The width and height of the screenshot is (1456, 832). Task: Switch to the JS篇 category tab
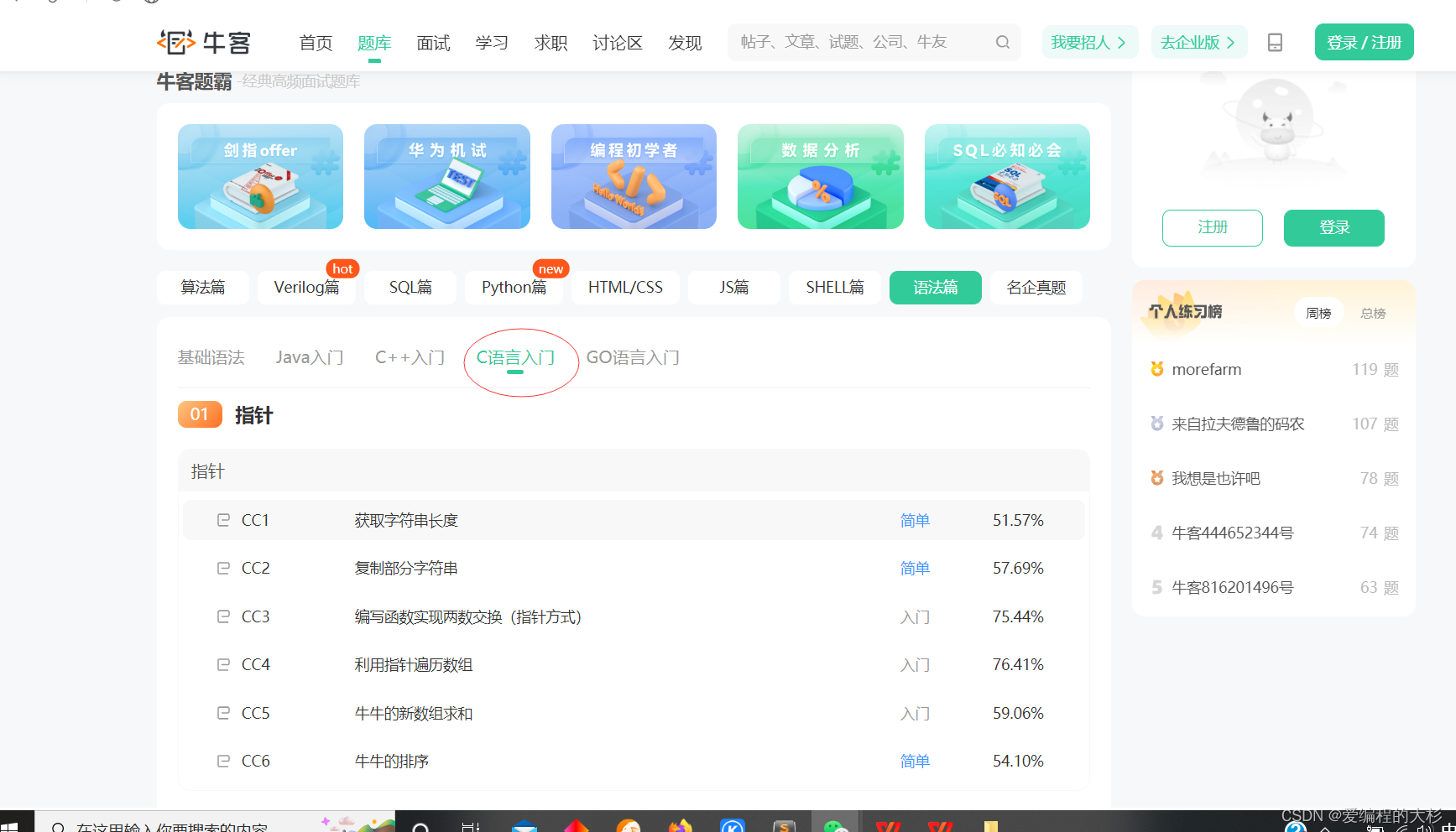coord(734,288)
